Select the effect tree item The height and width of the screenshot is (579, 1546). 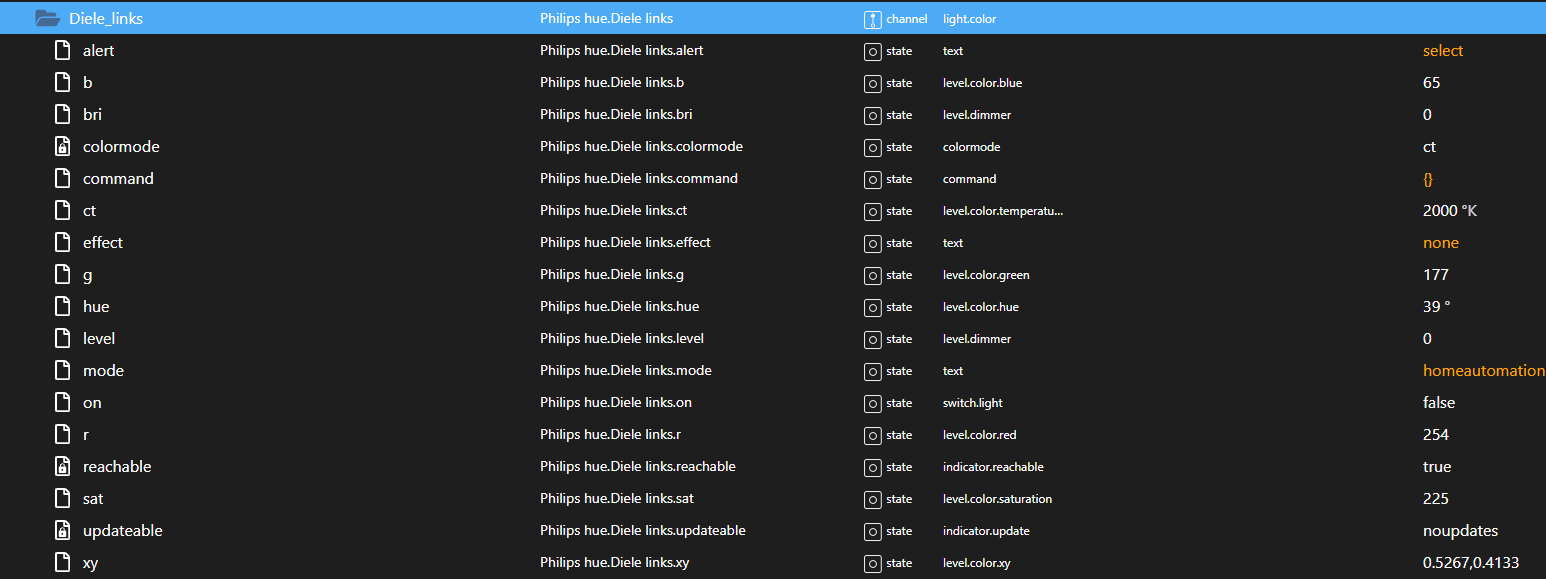pyautogui.click(x=103, y=243)
